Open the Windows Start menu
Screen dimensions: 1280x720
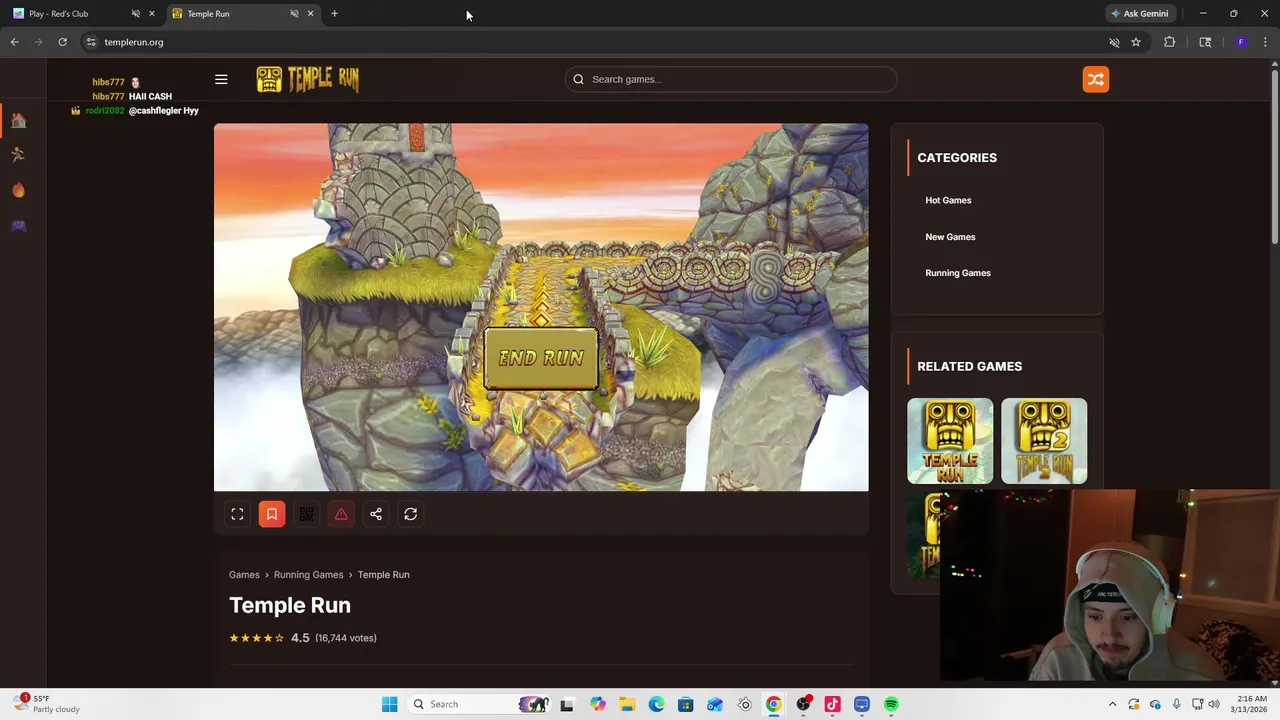pos(389,704)
